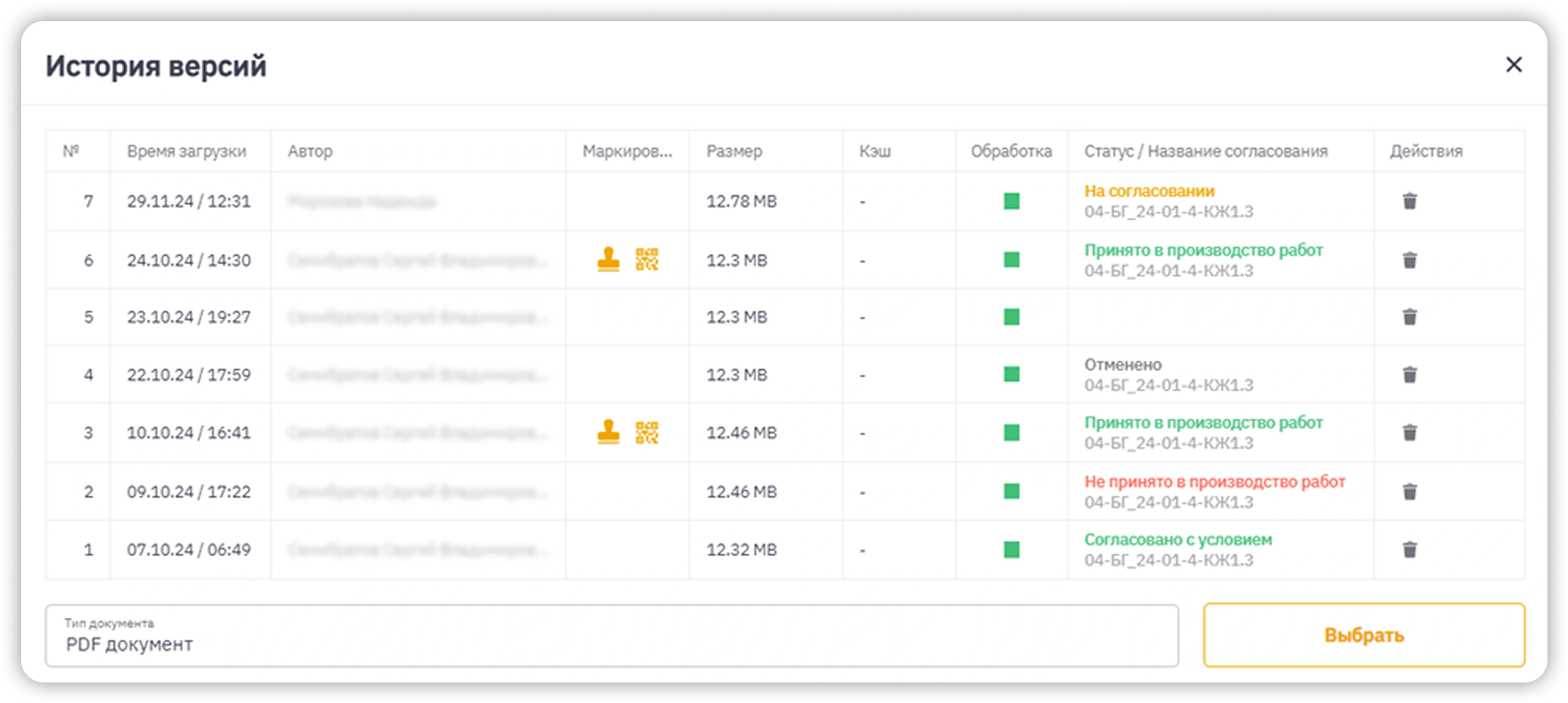Delete version 1 using trash icon
Image resolution: width=1568 pixels, height=703 pixels.
coord(1410,549)
